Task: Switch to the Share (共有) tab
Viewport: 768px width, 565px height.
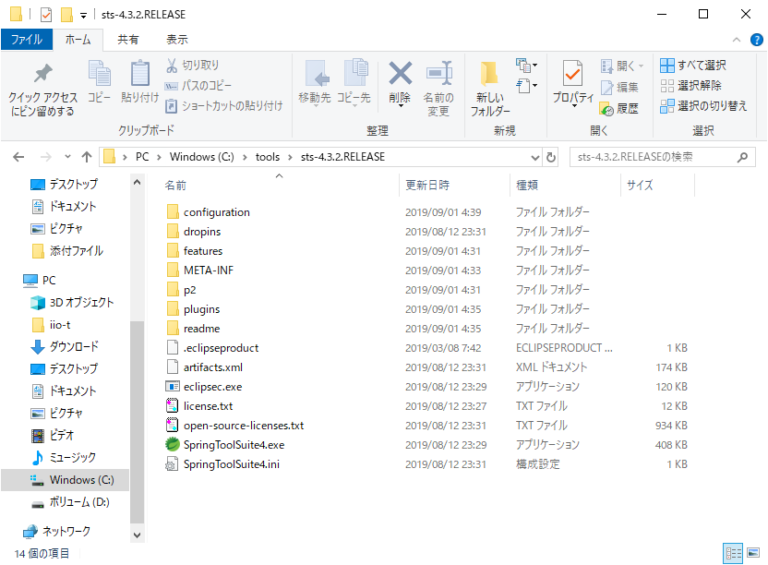Action: coord(128,40)
